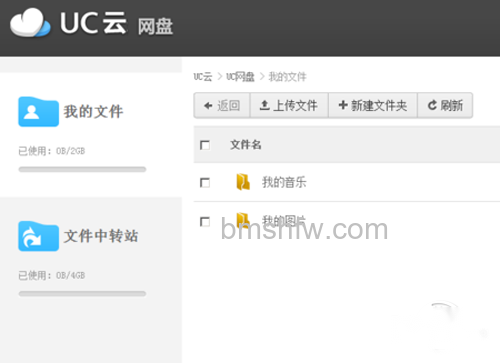Click the 文件名 column header
Screen dimensions: 500x363
(246, 145)
